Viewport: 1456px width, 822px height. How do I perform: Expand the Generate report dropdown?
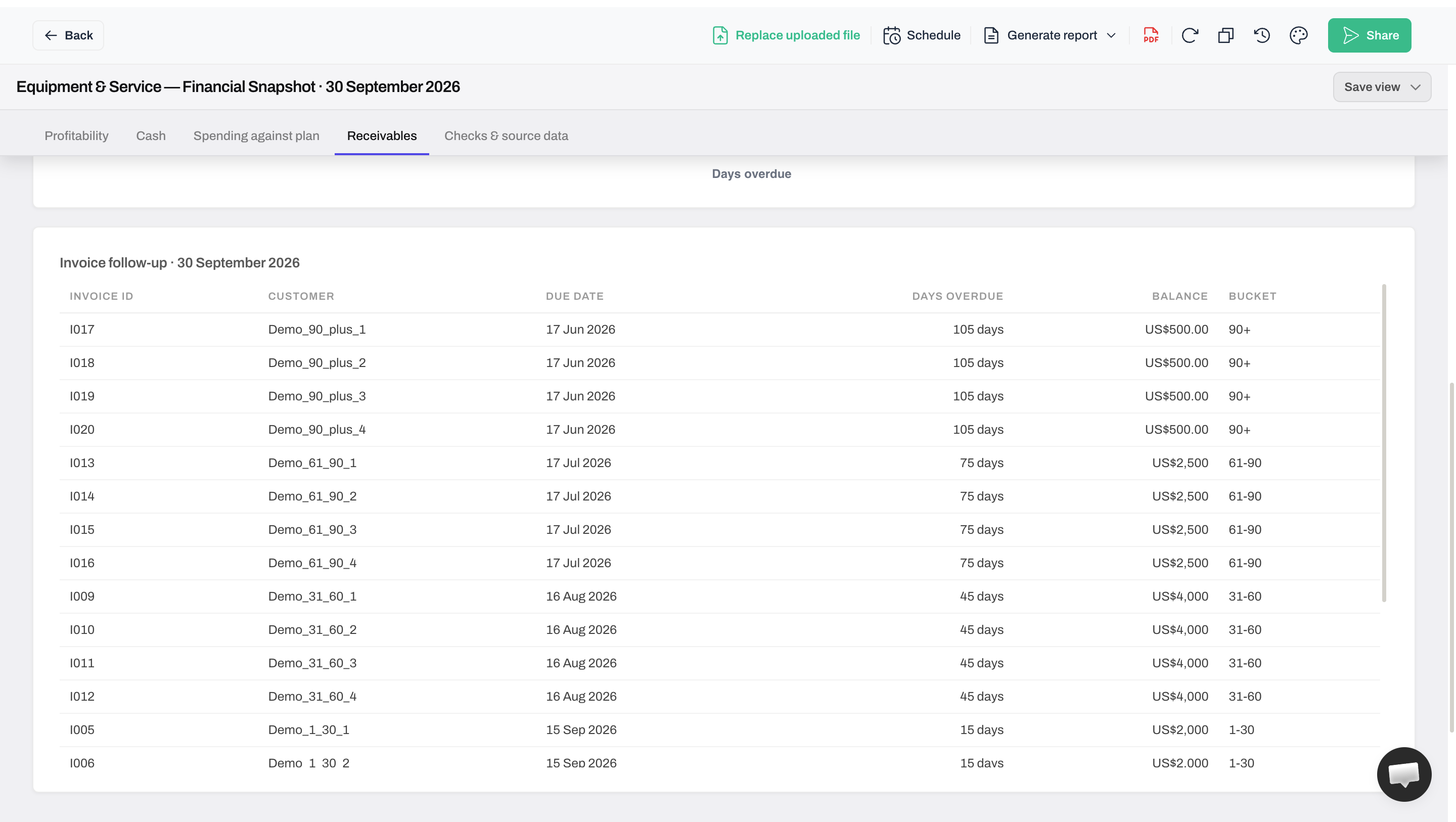point(1050,35)
